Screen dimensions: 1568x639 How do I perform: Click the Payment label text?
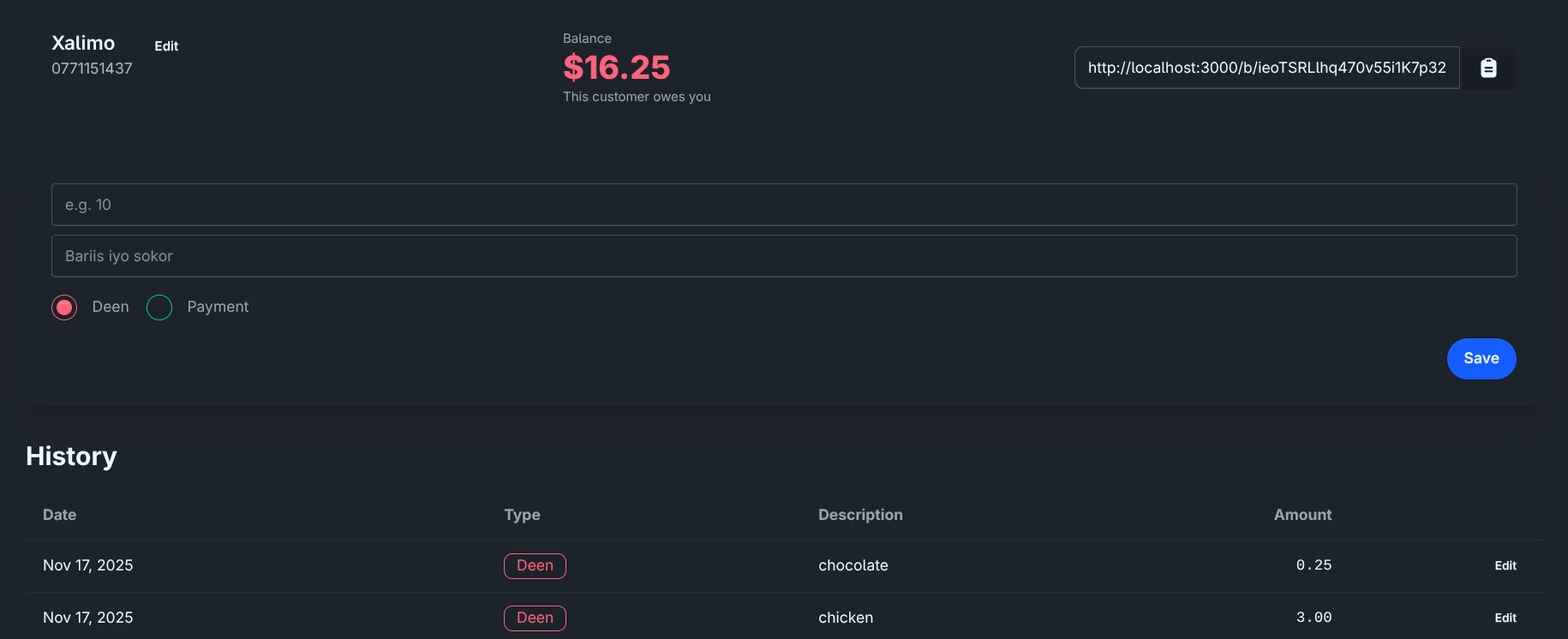click(218, 307)
